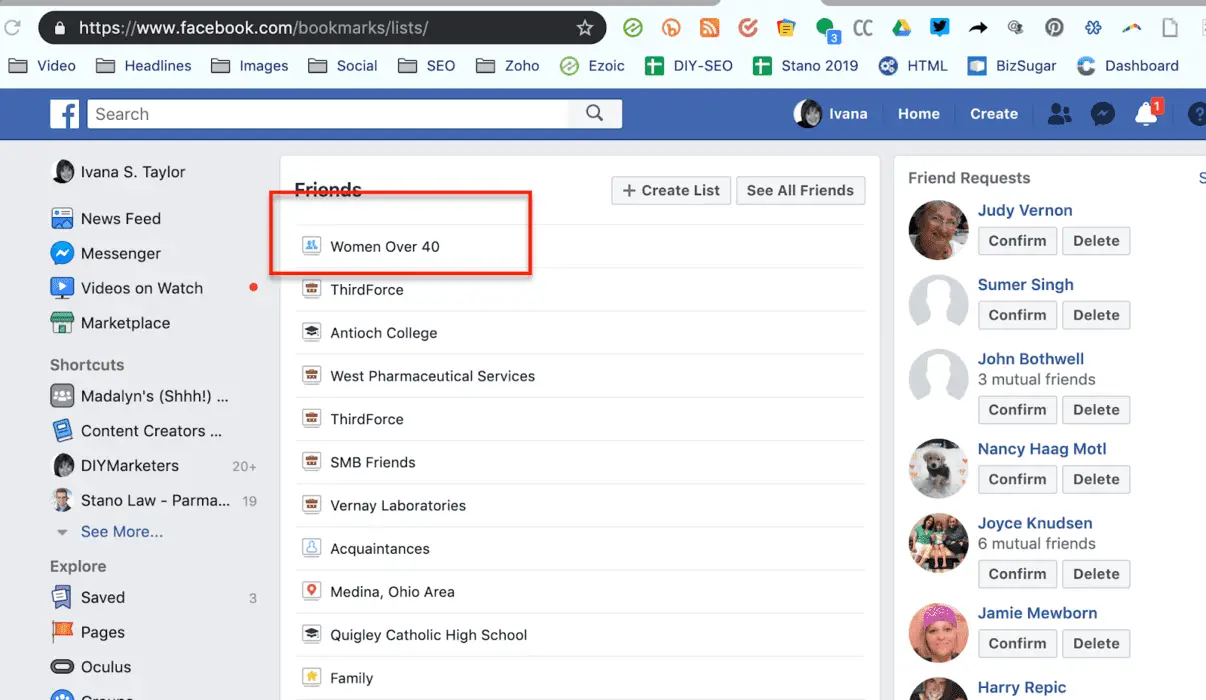
Task: Expand See More in Shortcuts
Action: tap(121, 532)
